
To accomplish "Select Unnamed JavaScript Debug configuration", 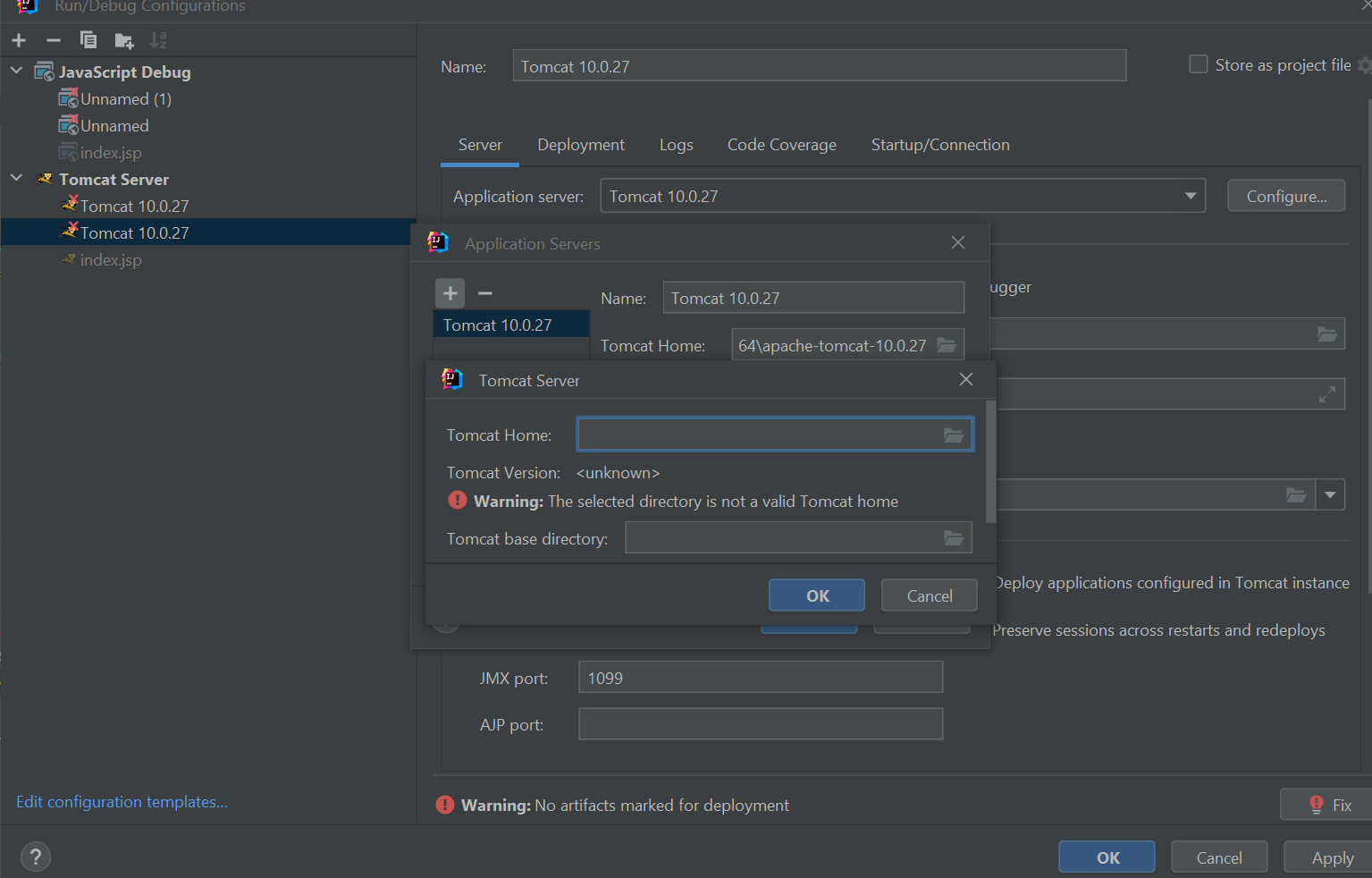I will 114,125.
